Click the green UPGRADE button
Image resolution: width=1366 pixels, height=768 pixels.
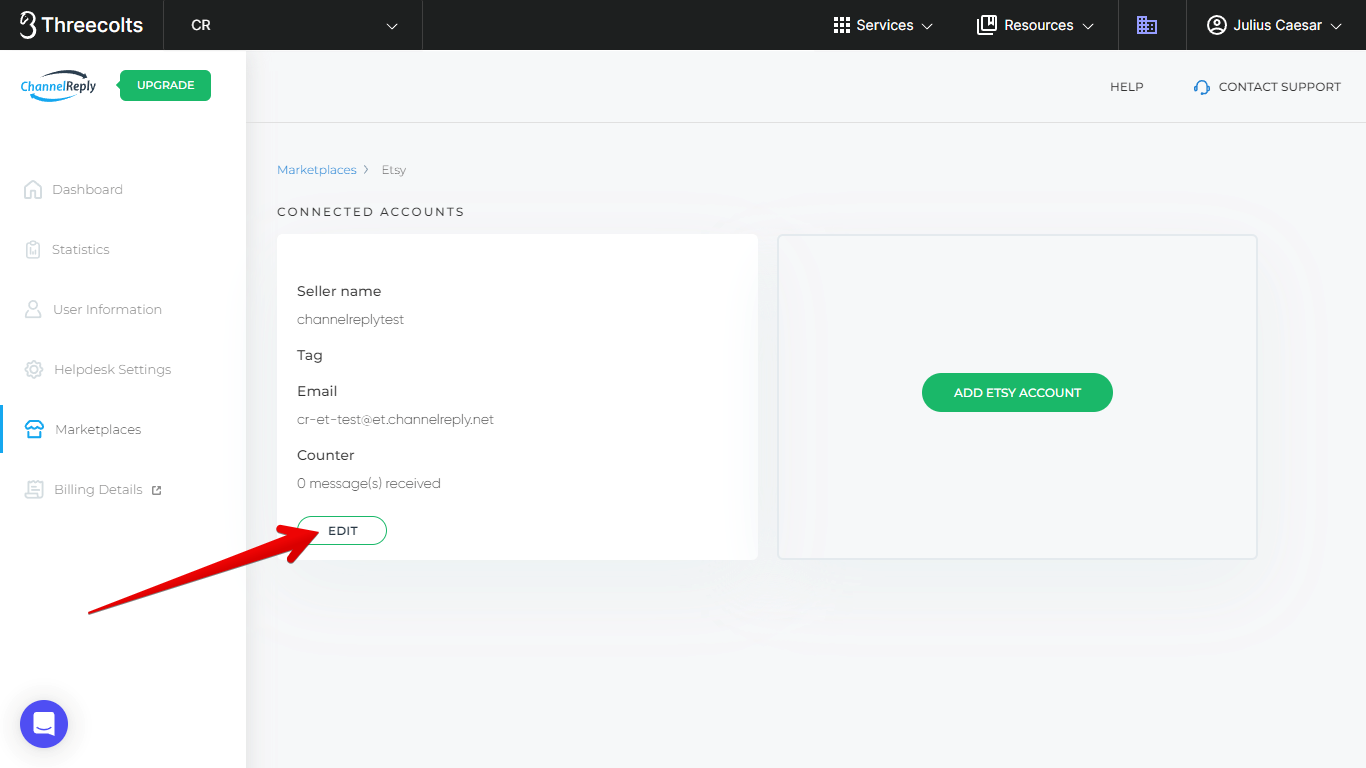(x=165, y=85)
